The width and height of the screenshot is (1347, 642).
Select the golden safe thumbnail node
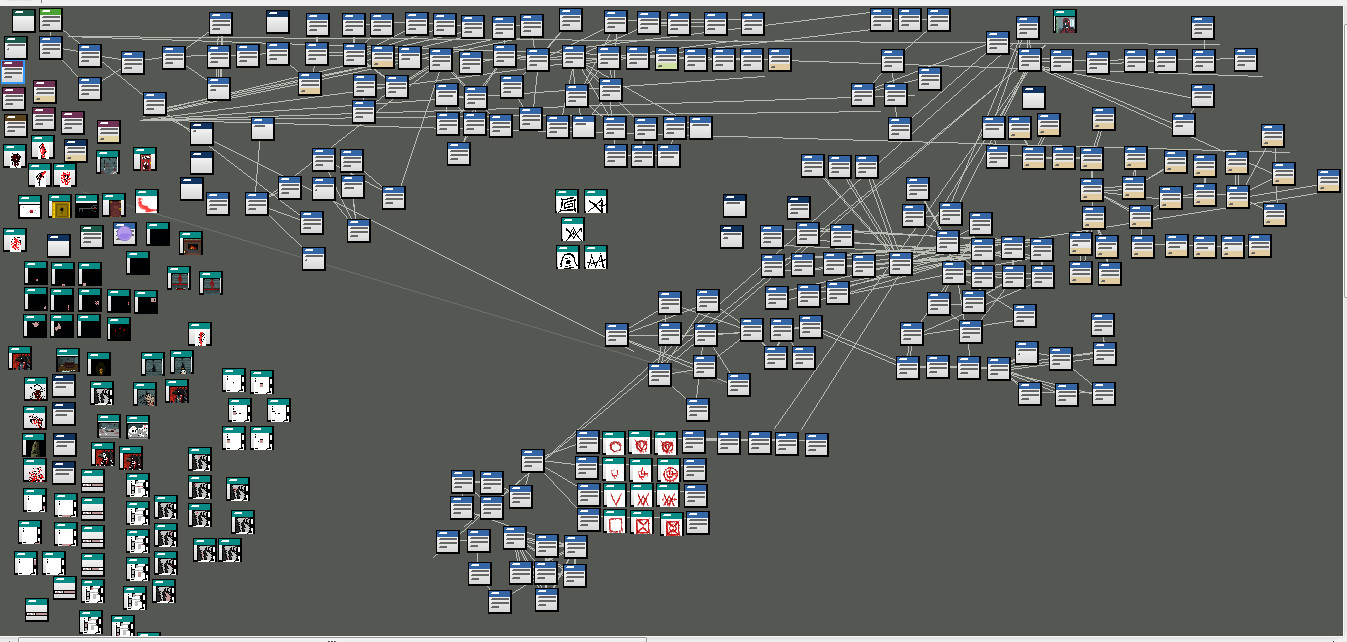(x=60, y=208)
